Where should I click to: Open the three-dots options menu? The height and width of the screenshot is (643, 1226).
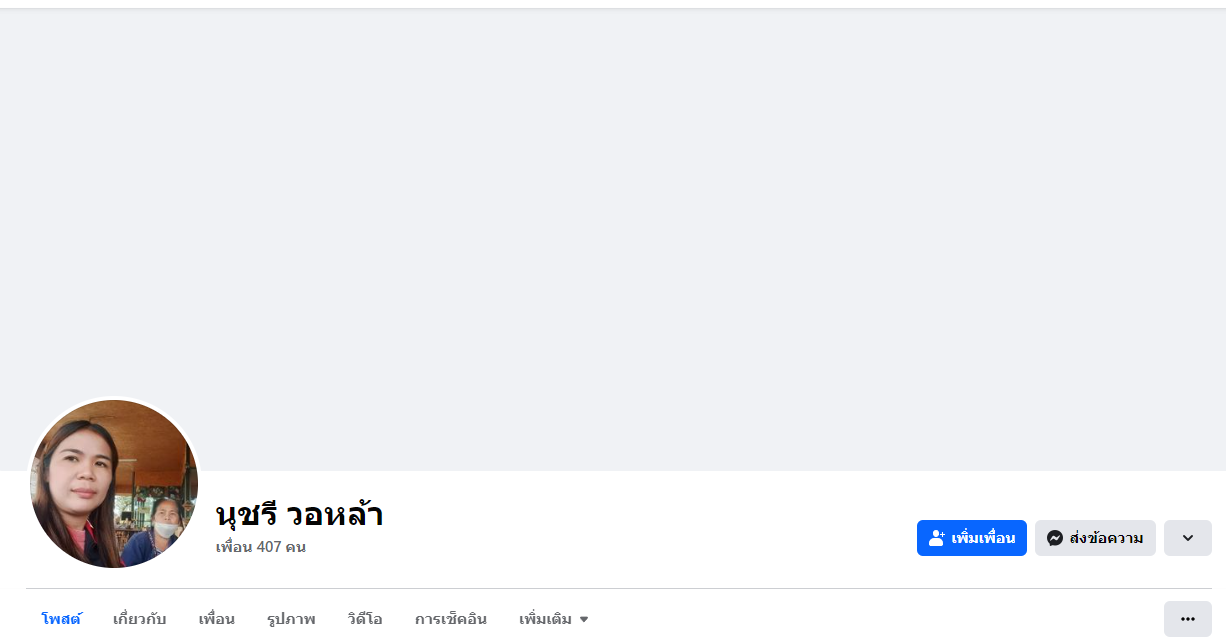(x=1187, y=619)
